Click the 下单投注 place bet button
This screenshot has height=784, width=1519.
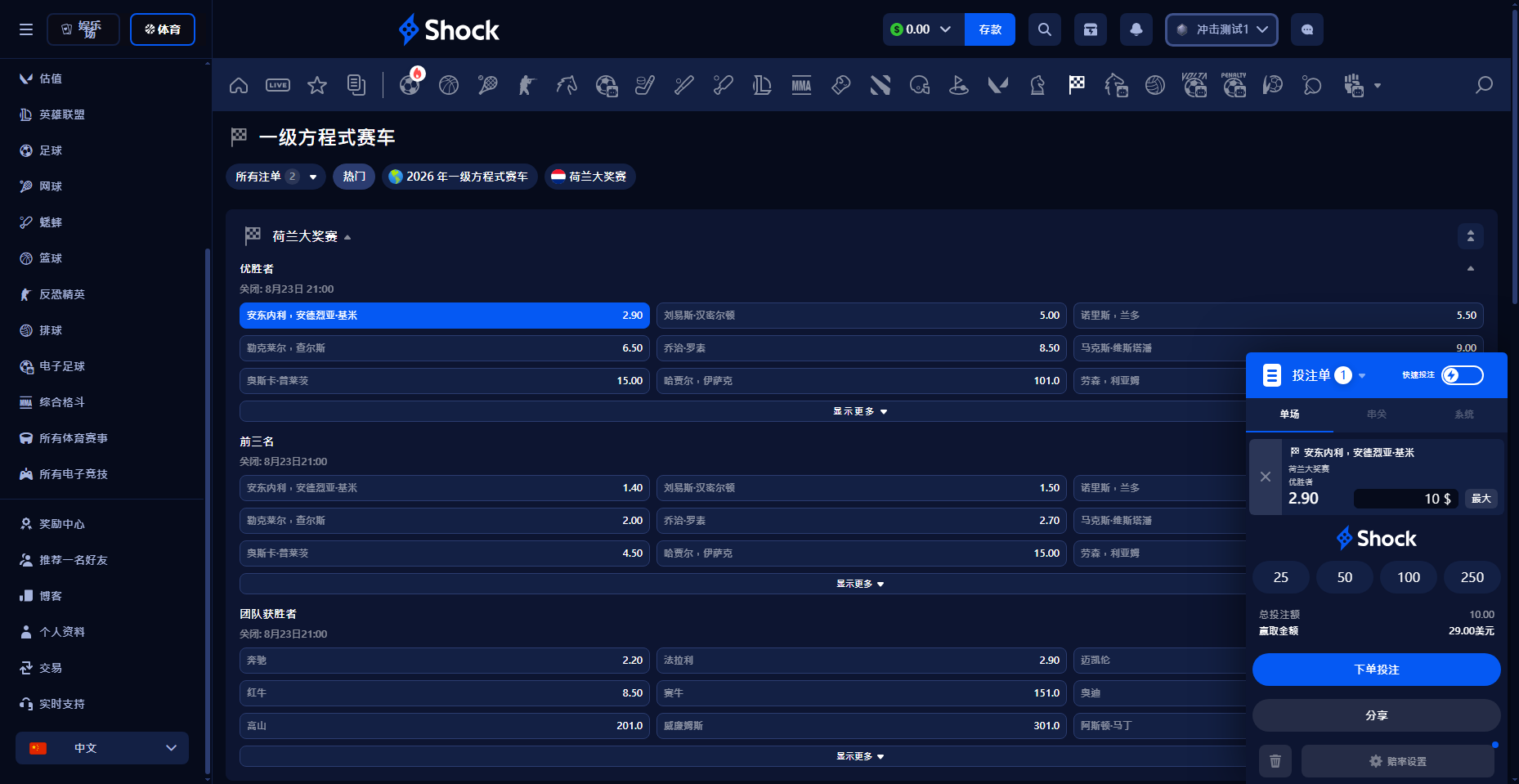(1377, 670)
